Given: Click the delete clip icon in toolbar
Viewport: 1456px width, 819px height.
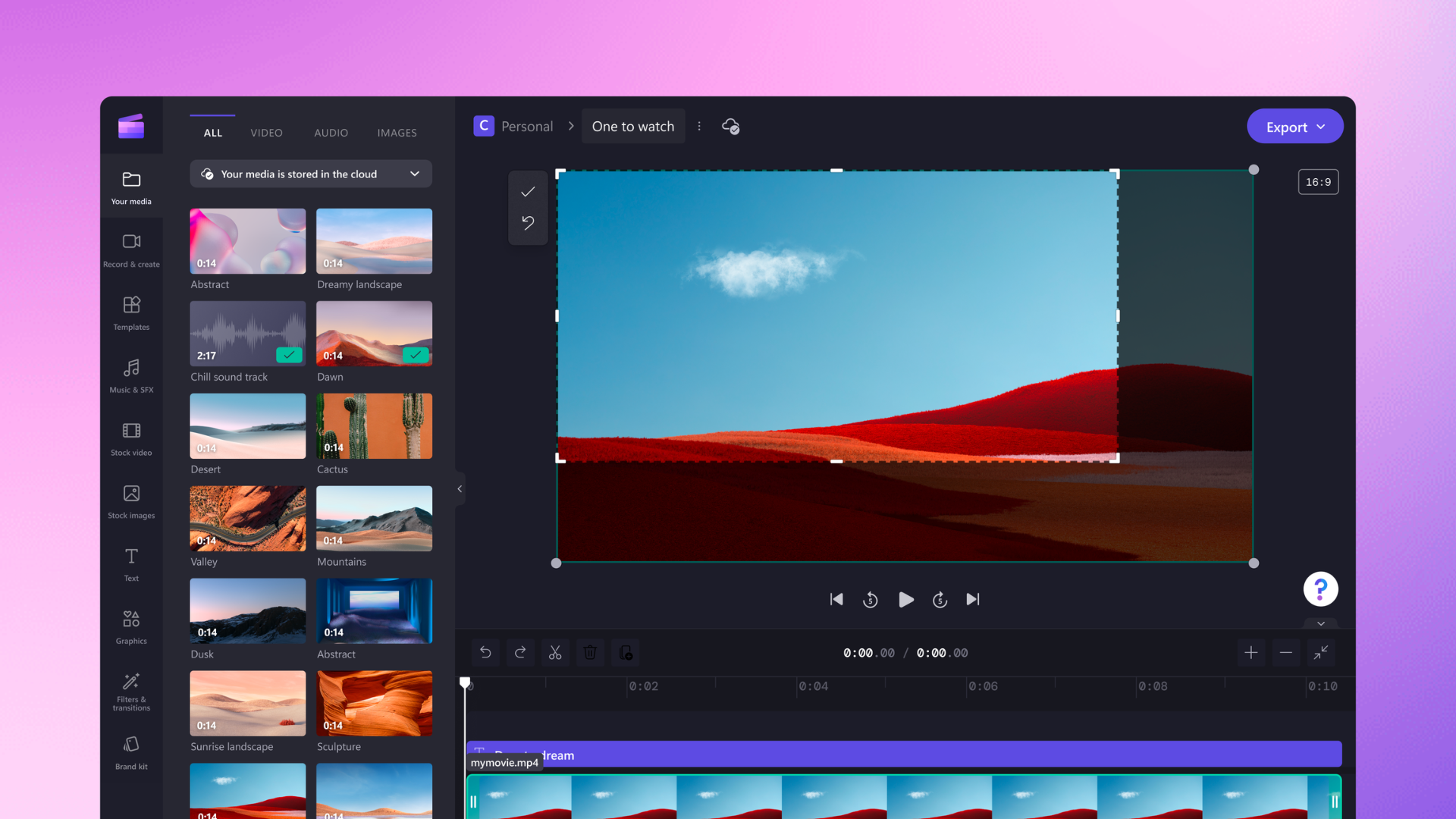Looking at the screenshot, I should pos(590,652).
